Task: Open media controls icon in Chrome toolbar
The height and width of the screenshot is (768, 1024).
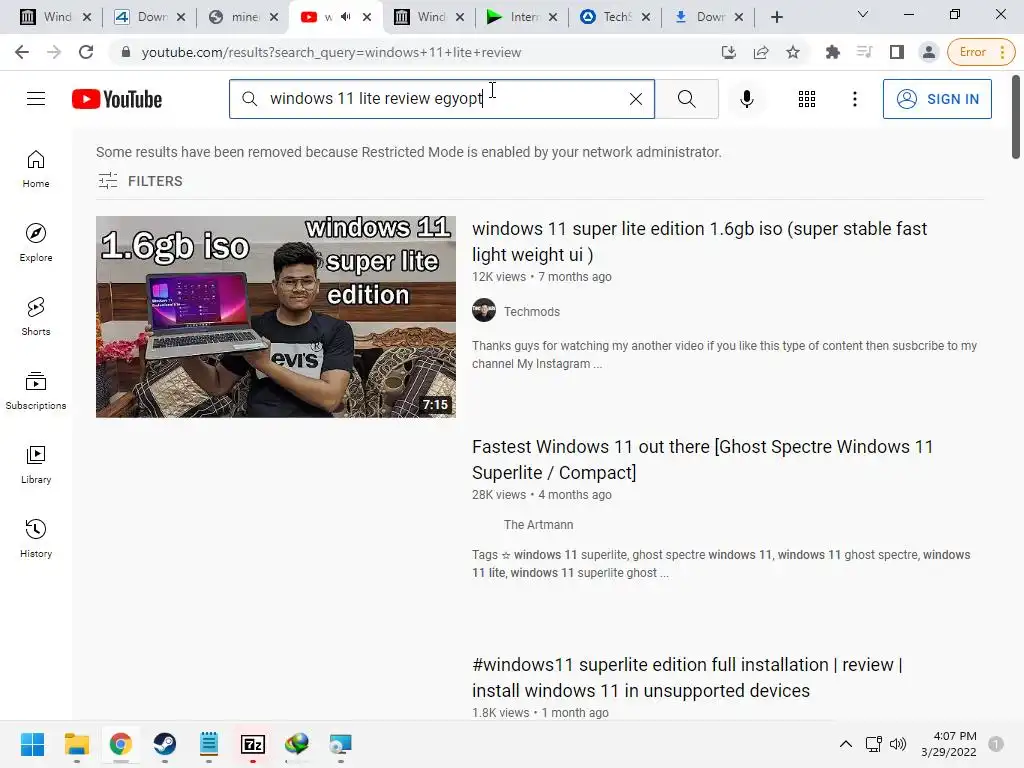Action: [864, 52]
